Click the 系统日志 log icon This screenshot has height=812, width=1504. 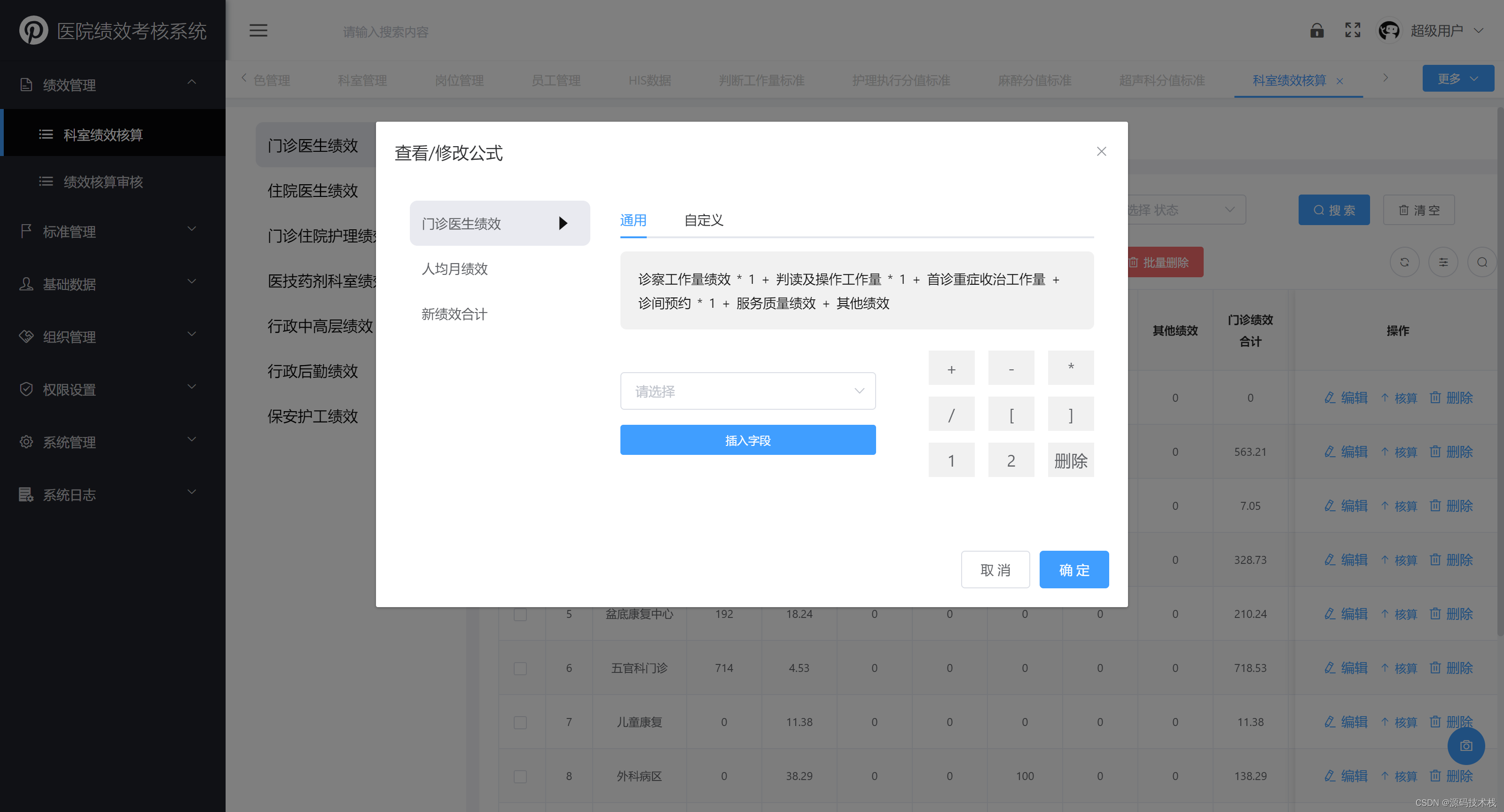26,494
